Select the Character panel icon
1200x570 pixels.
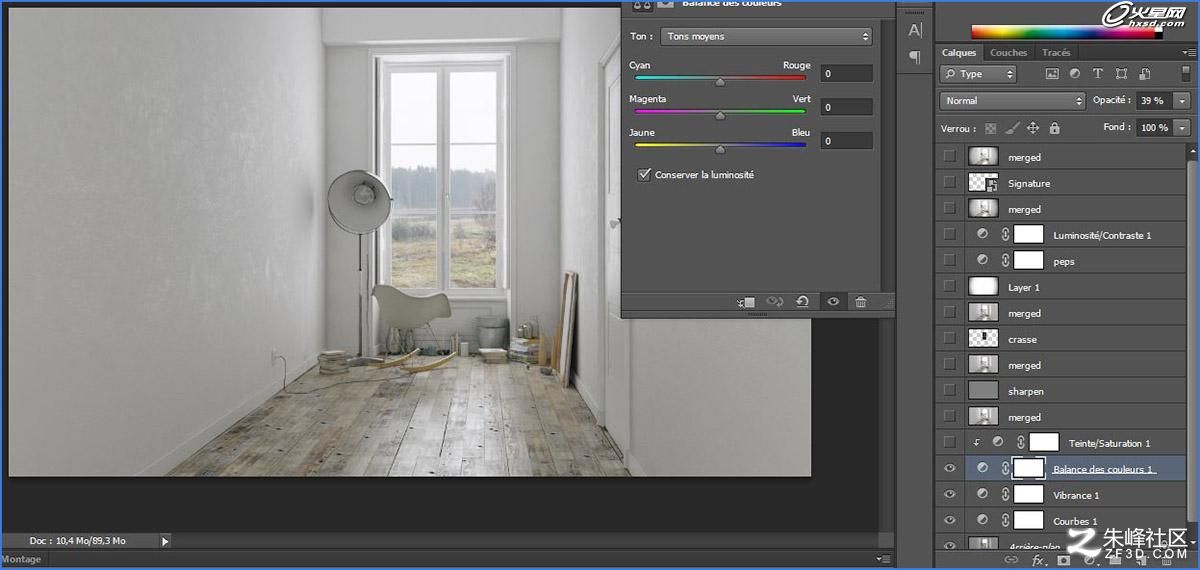915,31
